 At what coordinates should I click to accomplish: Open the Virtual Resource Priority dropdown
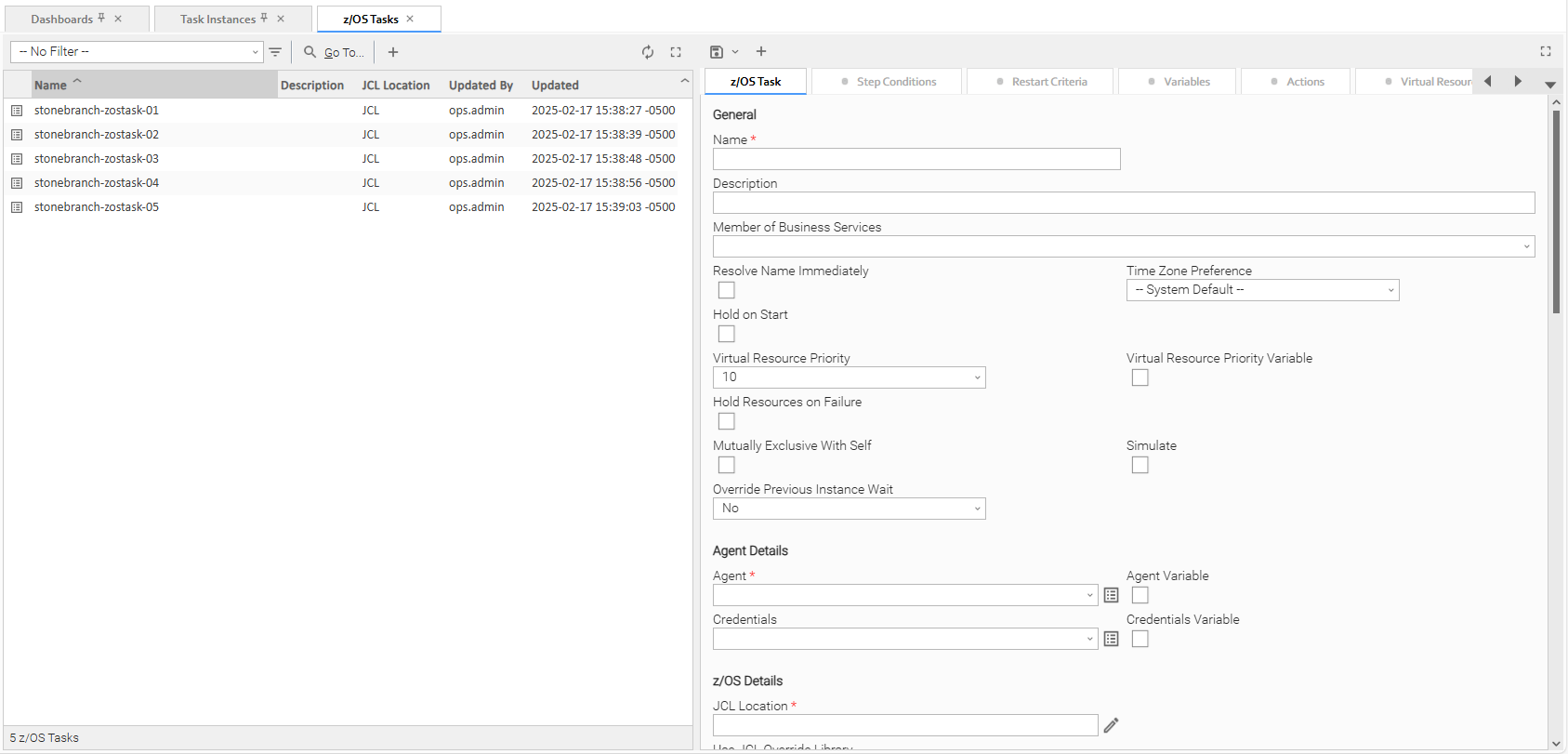click(849, 377)
